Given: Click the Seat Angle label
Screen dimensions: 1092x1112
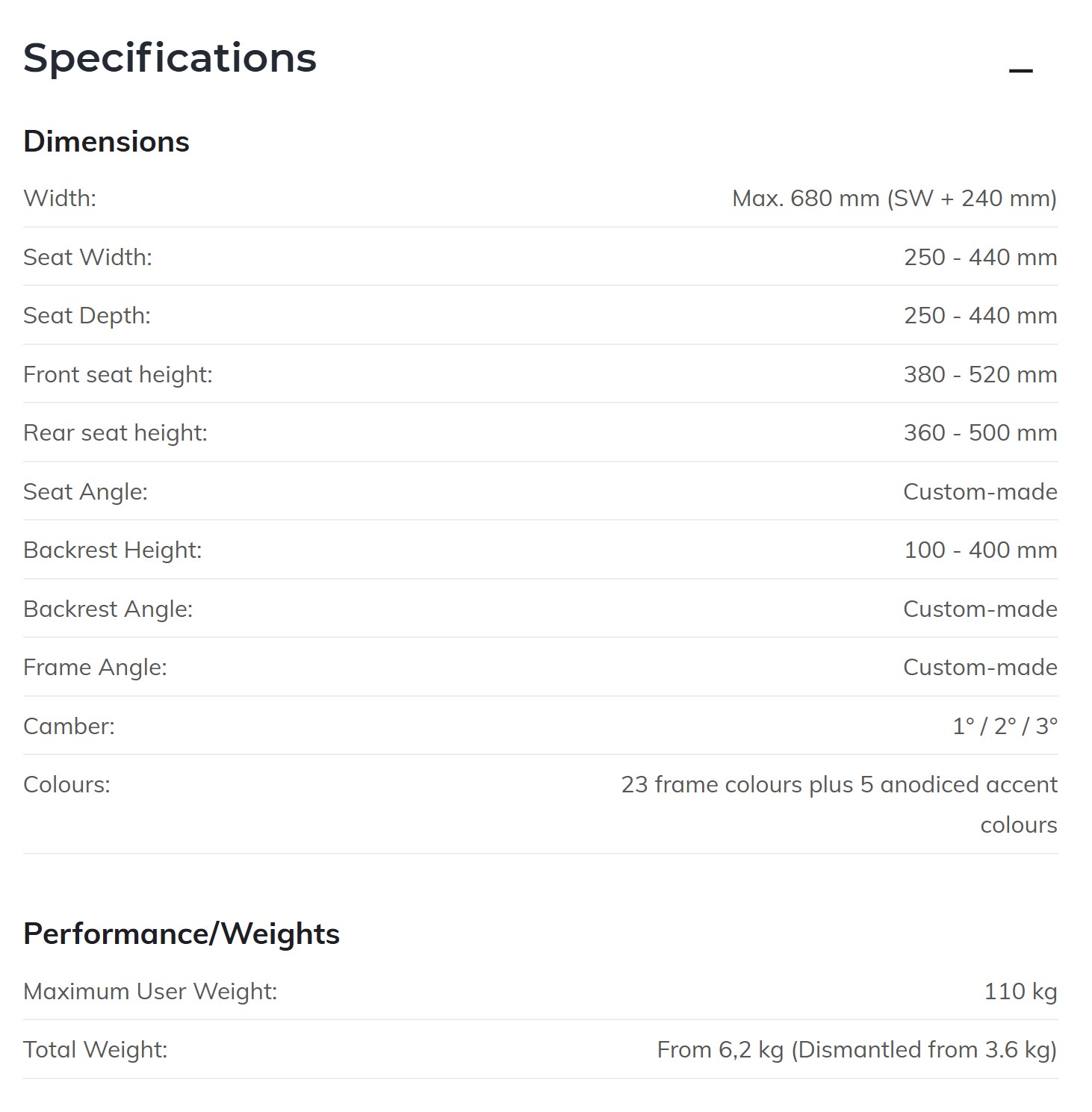Looking at the screenshot, I should (x=85, y=491).
